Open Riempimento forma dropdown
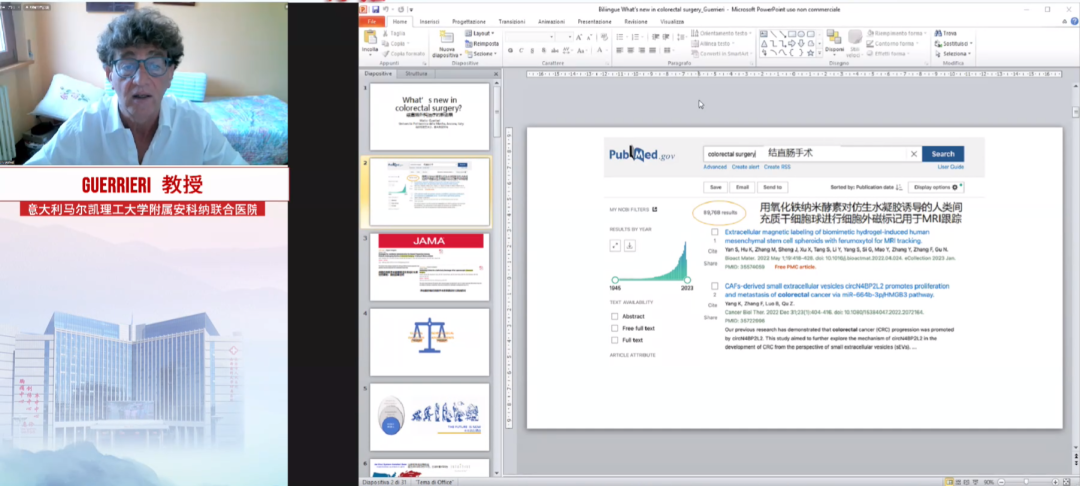Image resolution: width=1080 pixels, height=486 pixels. click(897, 33)
